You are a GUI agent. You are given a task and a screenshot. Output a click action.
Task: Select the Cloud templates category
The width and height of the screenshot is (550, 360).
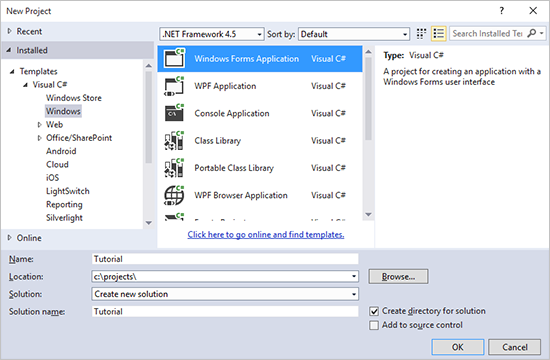pos(57,165)
